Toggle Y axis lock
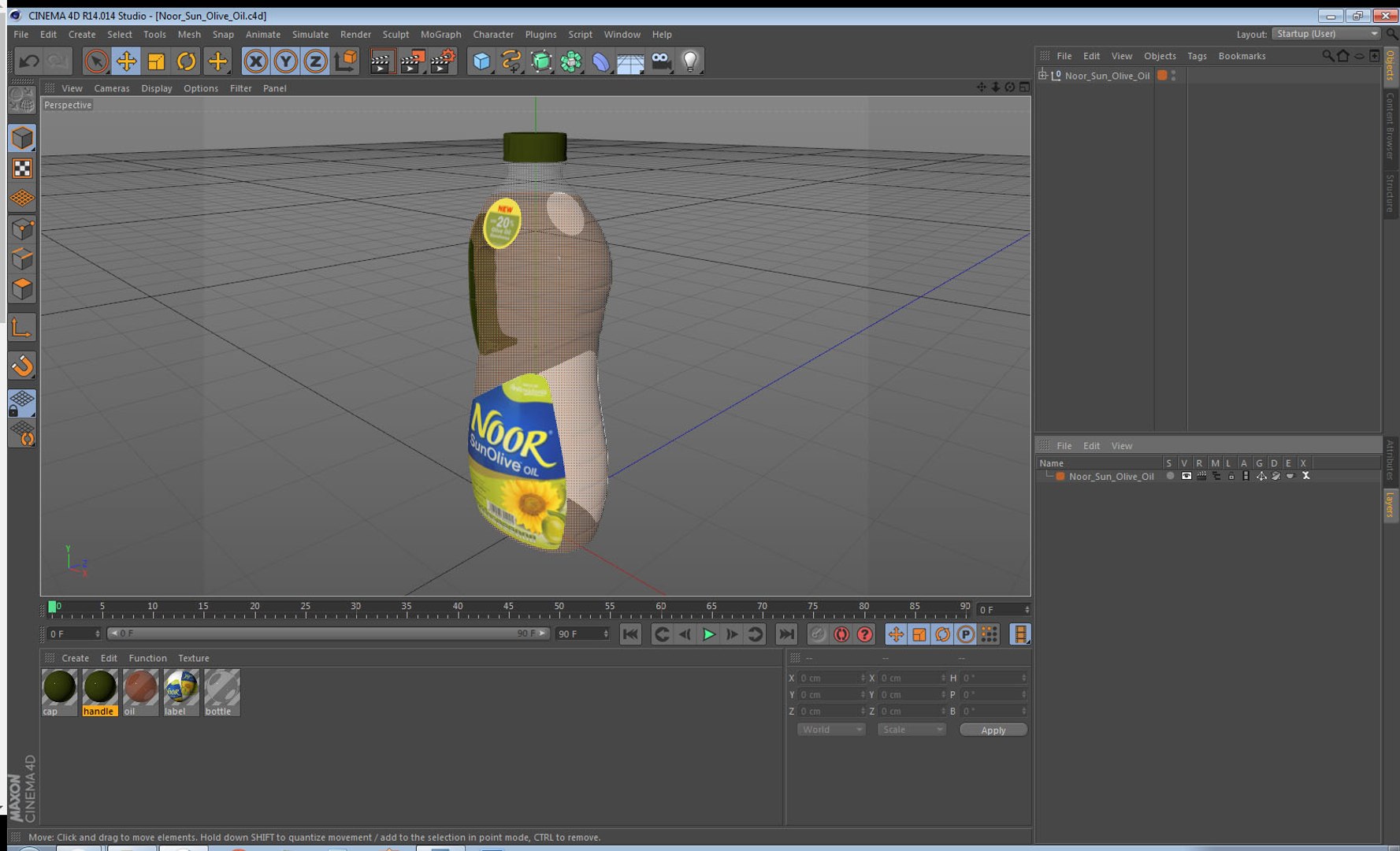The height and width of the screenshot is (851, 1400). pyautogui.click(x=285, y=61)
